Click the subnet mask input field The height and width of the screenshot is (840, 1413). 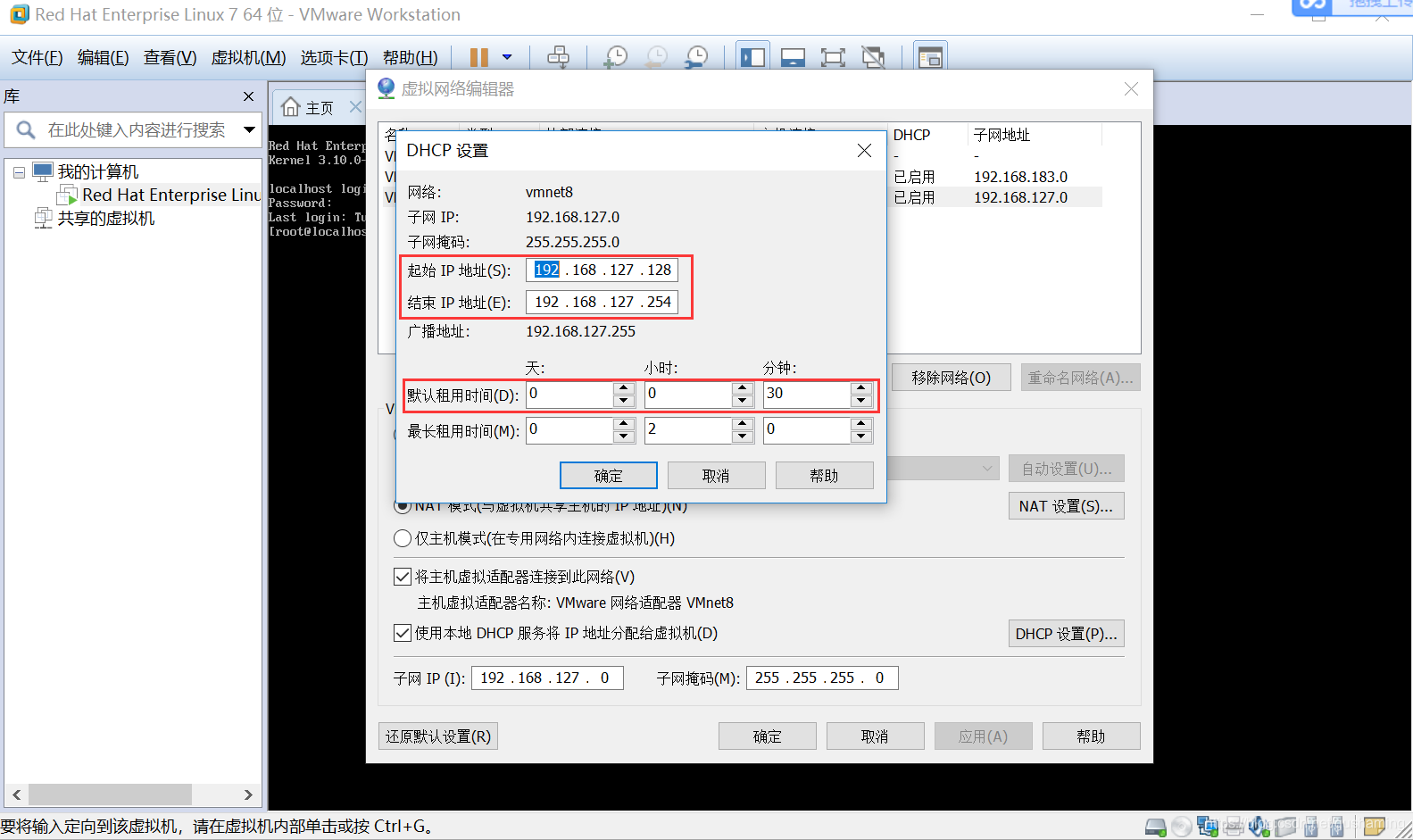coord(822,678)
